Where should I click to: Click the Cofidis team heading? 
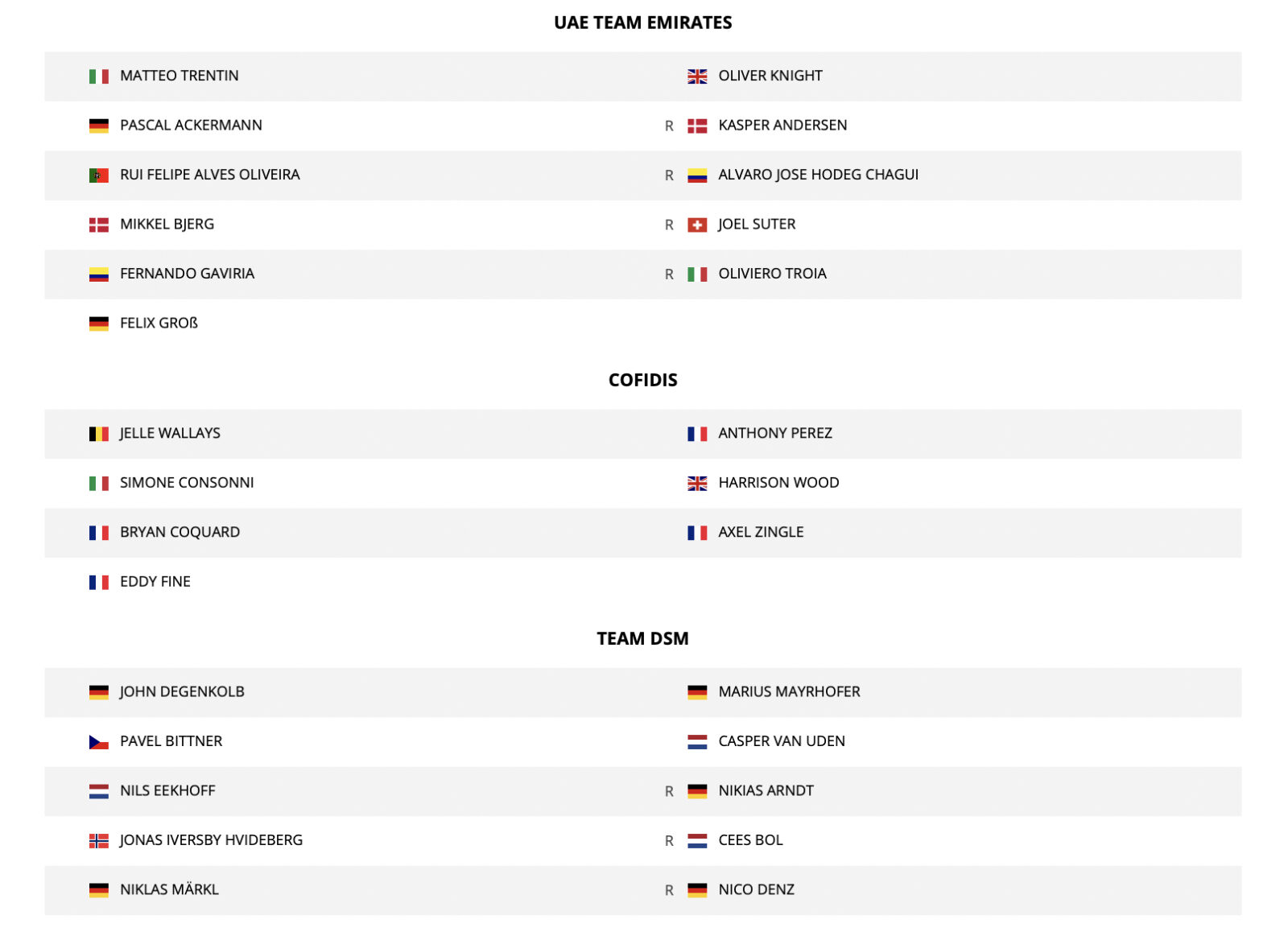coord(642,380)
